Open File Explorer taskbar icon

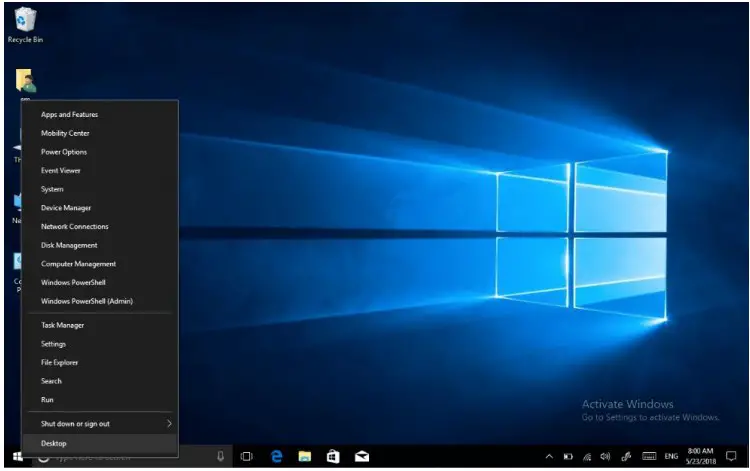tap(305, 457)
